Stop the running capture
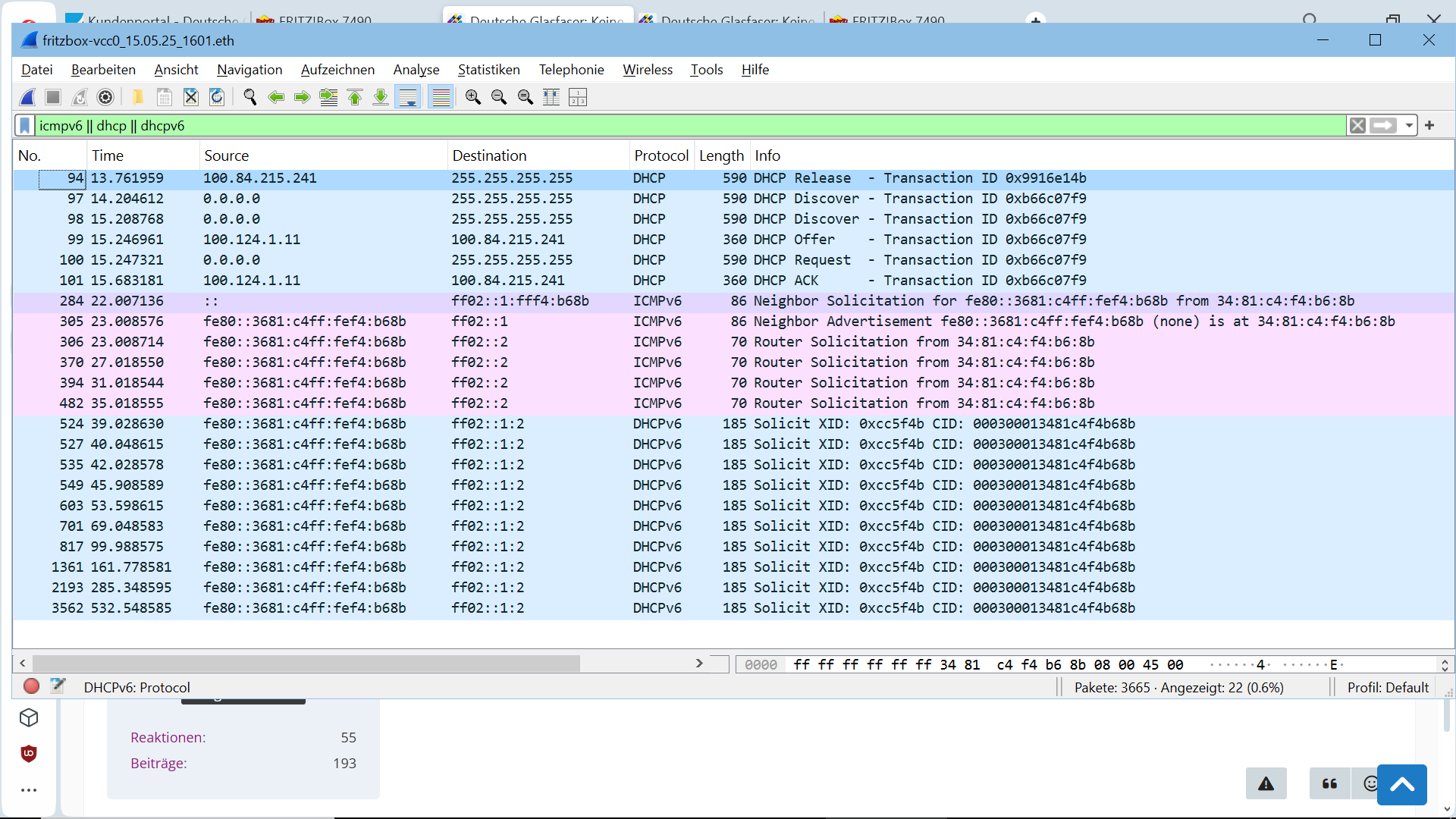 [53, 97]
